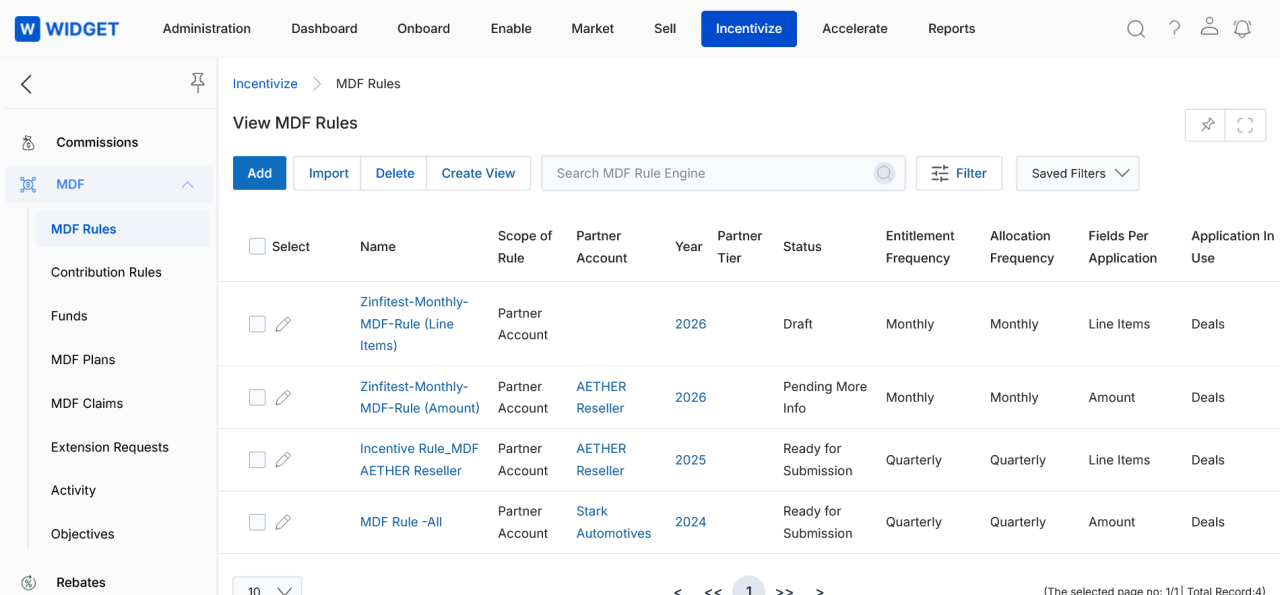Click the Draft status cell

[798, 324]
